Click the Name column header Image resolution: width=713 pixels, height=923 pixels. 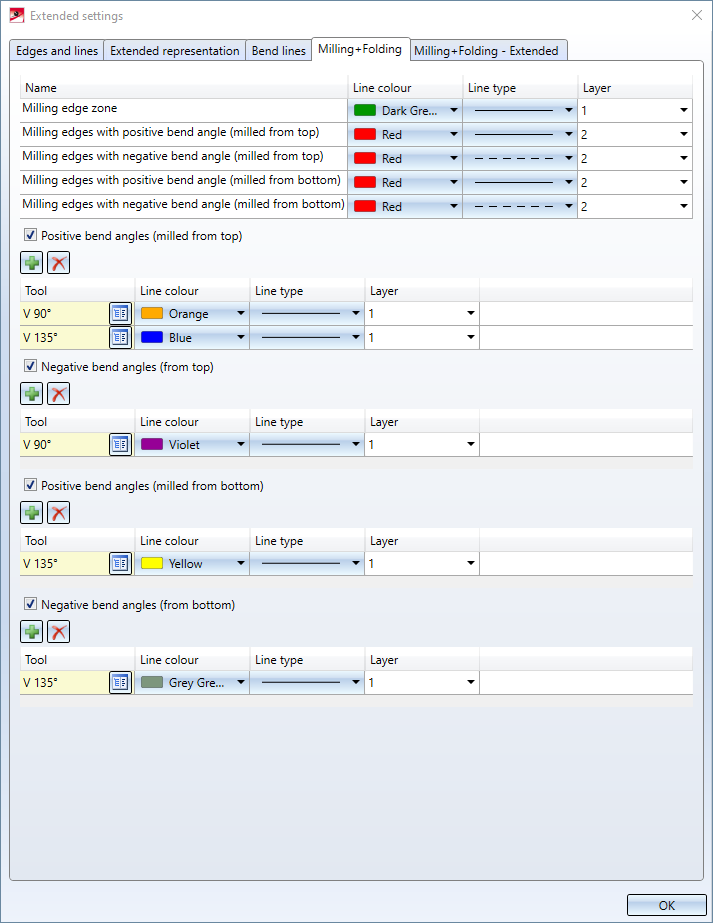[184, 88]
